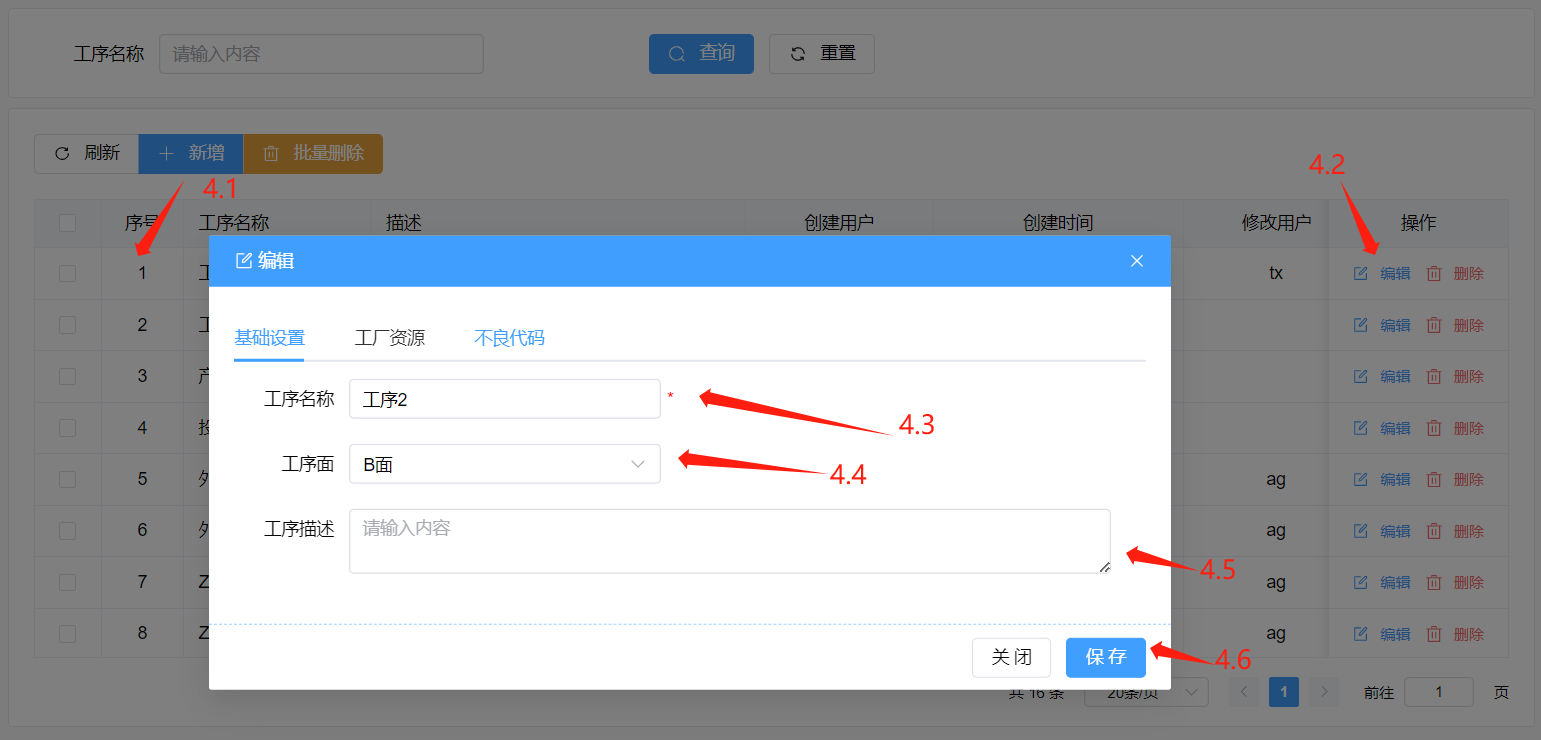
Task: Open the 工序面 dropdown showing B面
Action: [x=504, y=464]
